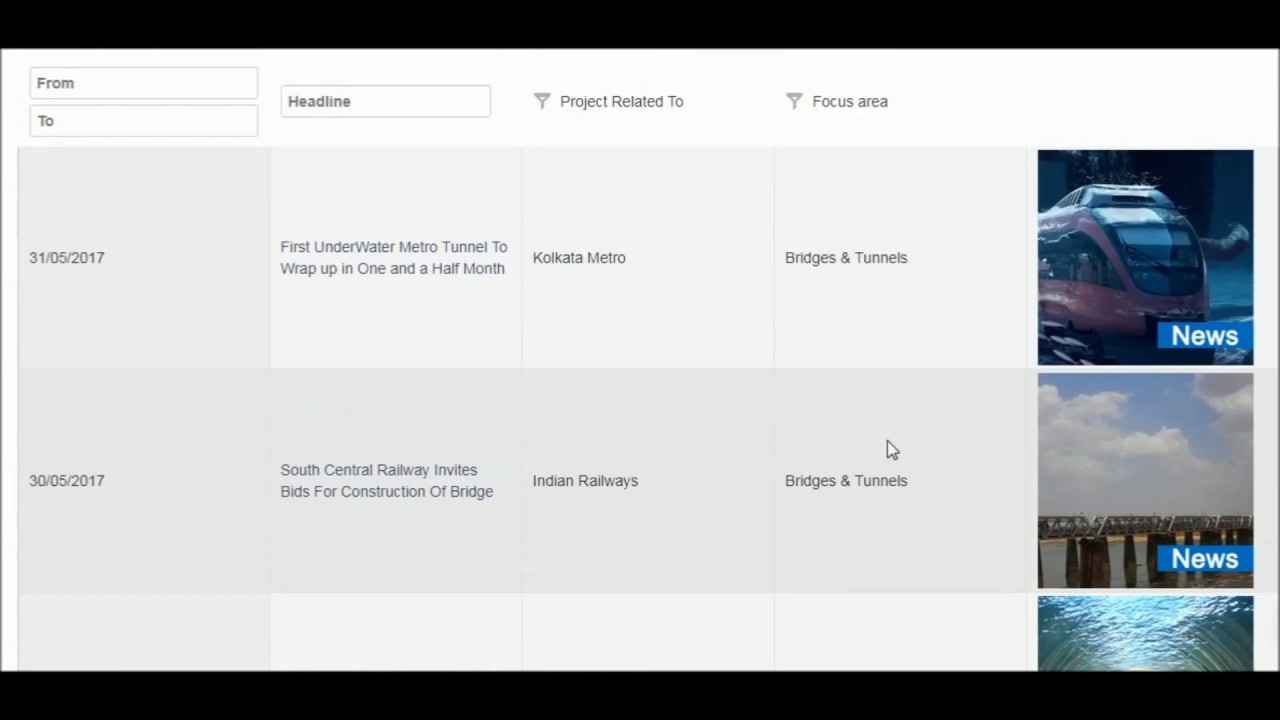1280x720 pixels.
Task: Click the From date input field
Action: pos(144,83)
